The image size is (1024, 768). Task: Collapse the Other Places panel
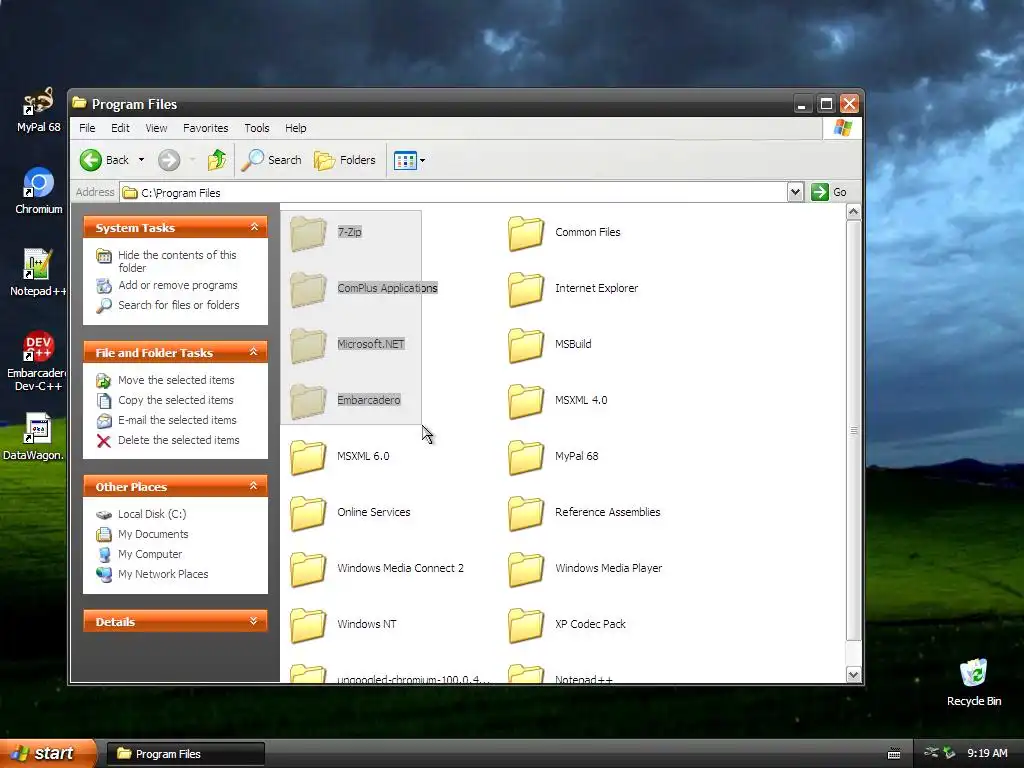254,486
